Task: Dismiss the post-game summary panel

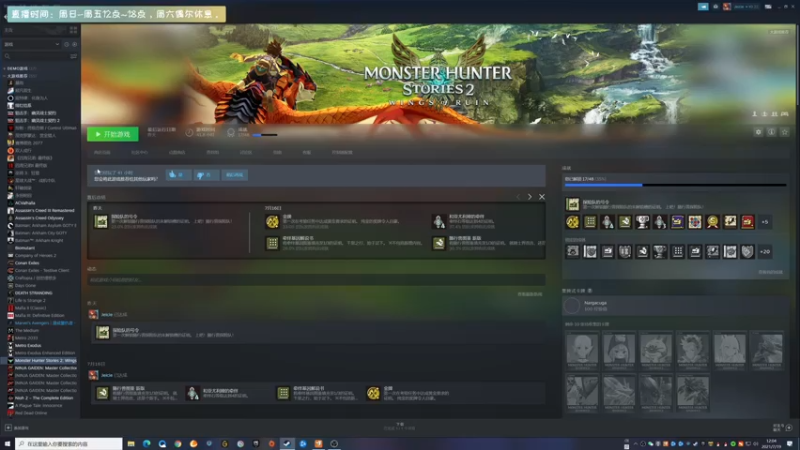Action: pyautogui.click(x=542, y=197)
